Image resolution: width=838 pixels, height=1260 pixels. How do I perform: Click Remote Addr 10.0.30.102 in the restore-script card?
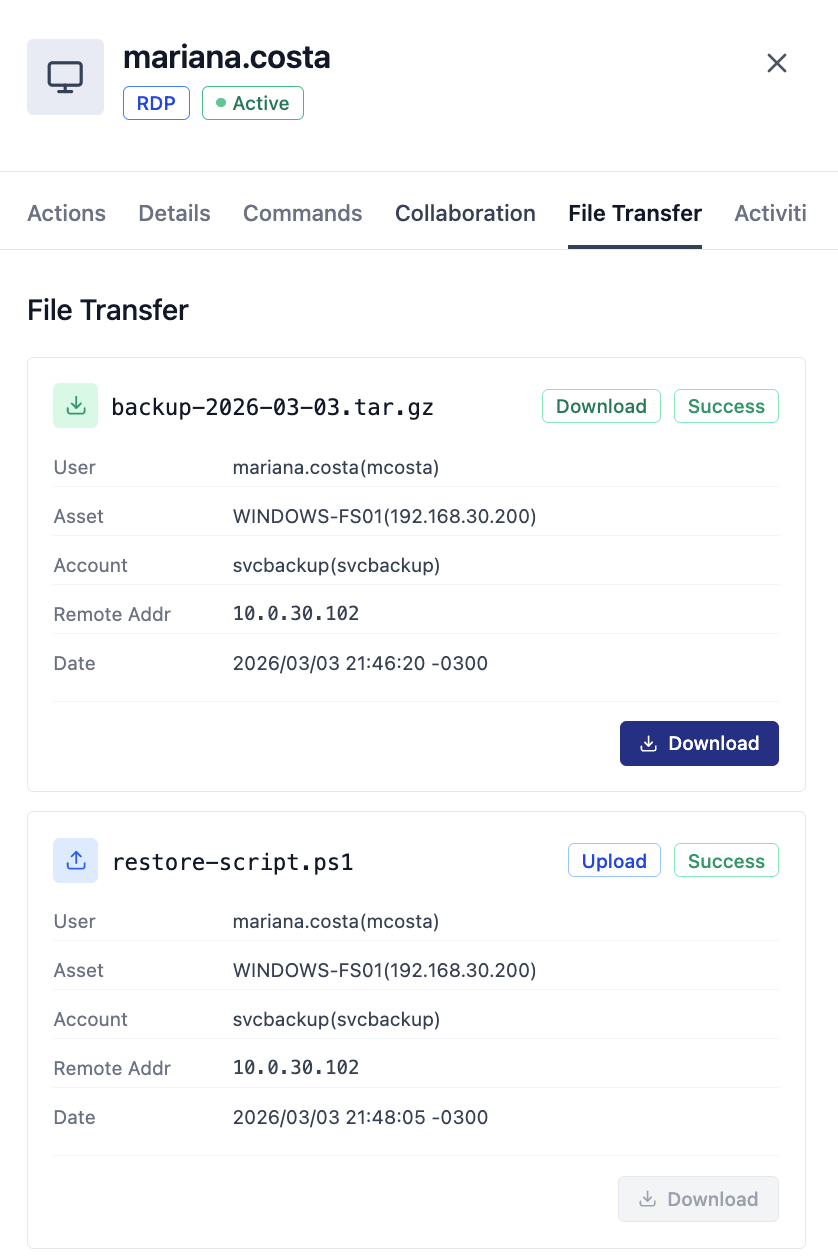[296, 1068]
